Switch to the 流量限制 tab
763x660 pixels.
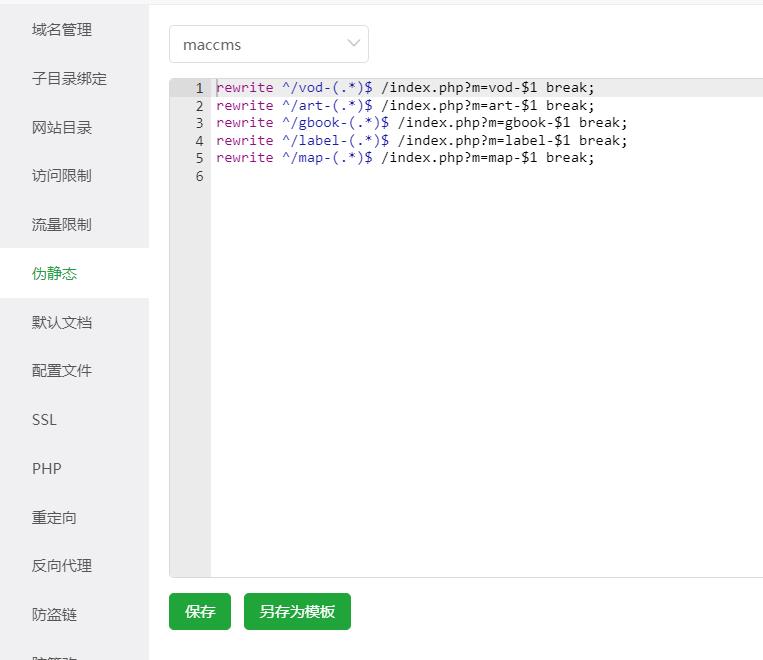(62, 224)
